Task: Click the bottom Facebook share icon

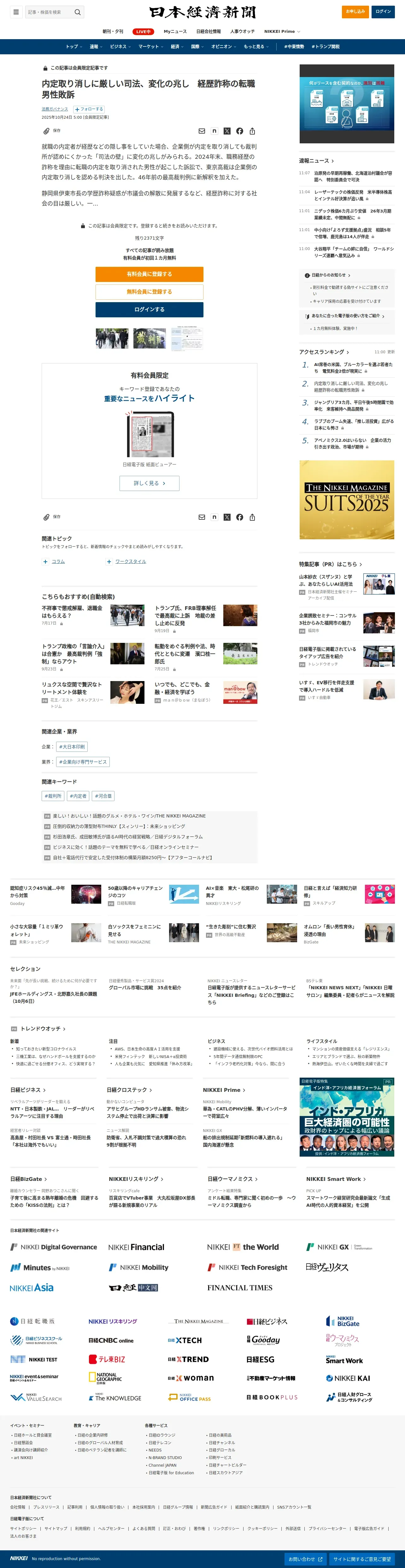Action: coord(240,517)
